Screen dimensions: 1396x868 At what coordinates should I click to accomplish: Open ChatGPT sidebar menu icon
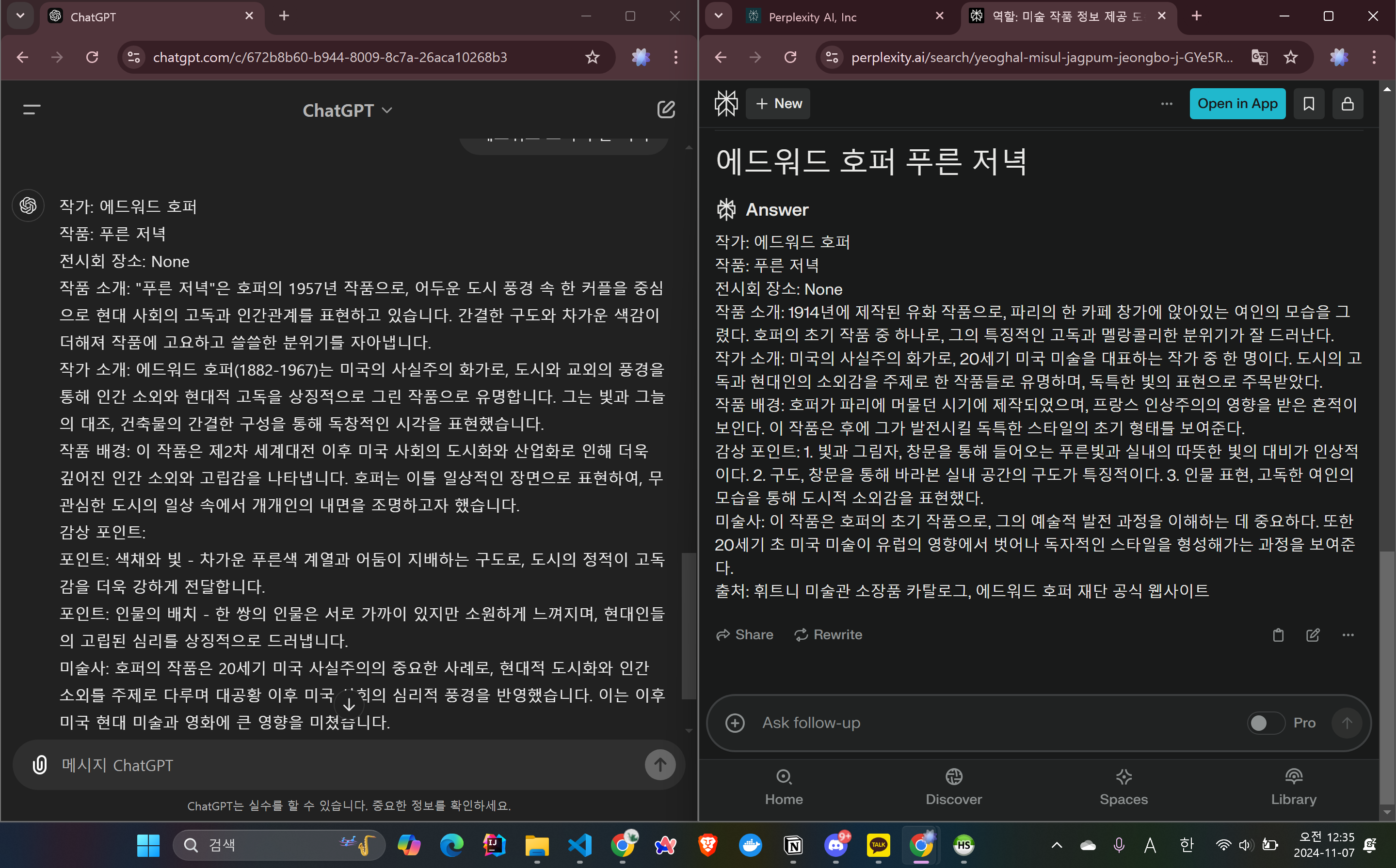tap(32, 109)
